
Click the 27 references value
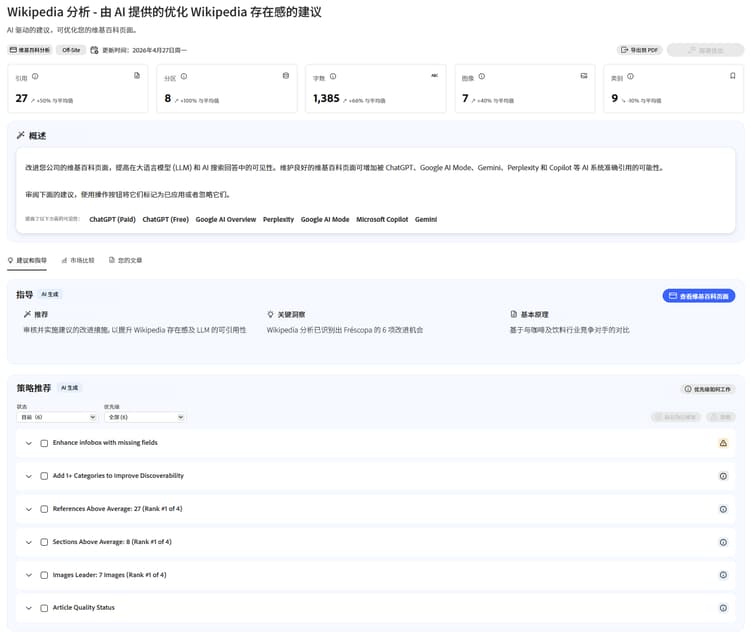[22, 98]
